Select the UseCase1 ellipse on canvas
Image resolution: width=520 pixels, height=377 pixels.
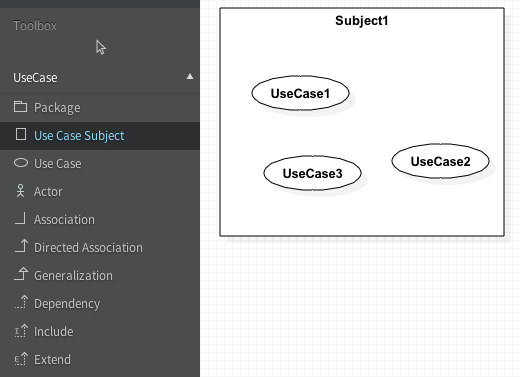(300, 93)
